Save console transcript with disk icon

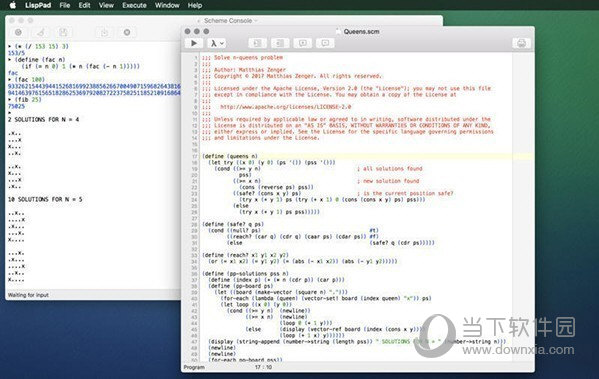click(63, 32)
